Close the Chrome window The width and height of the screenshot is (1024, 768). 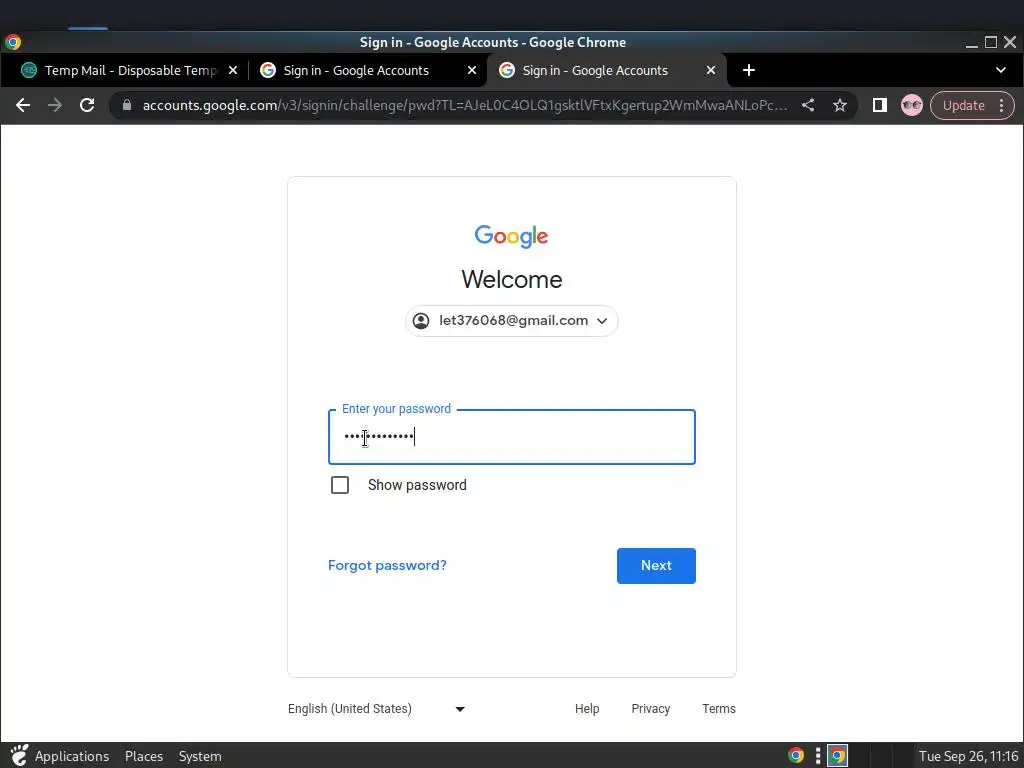(1010, 42)
